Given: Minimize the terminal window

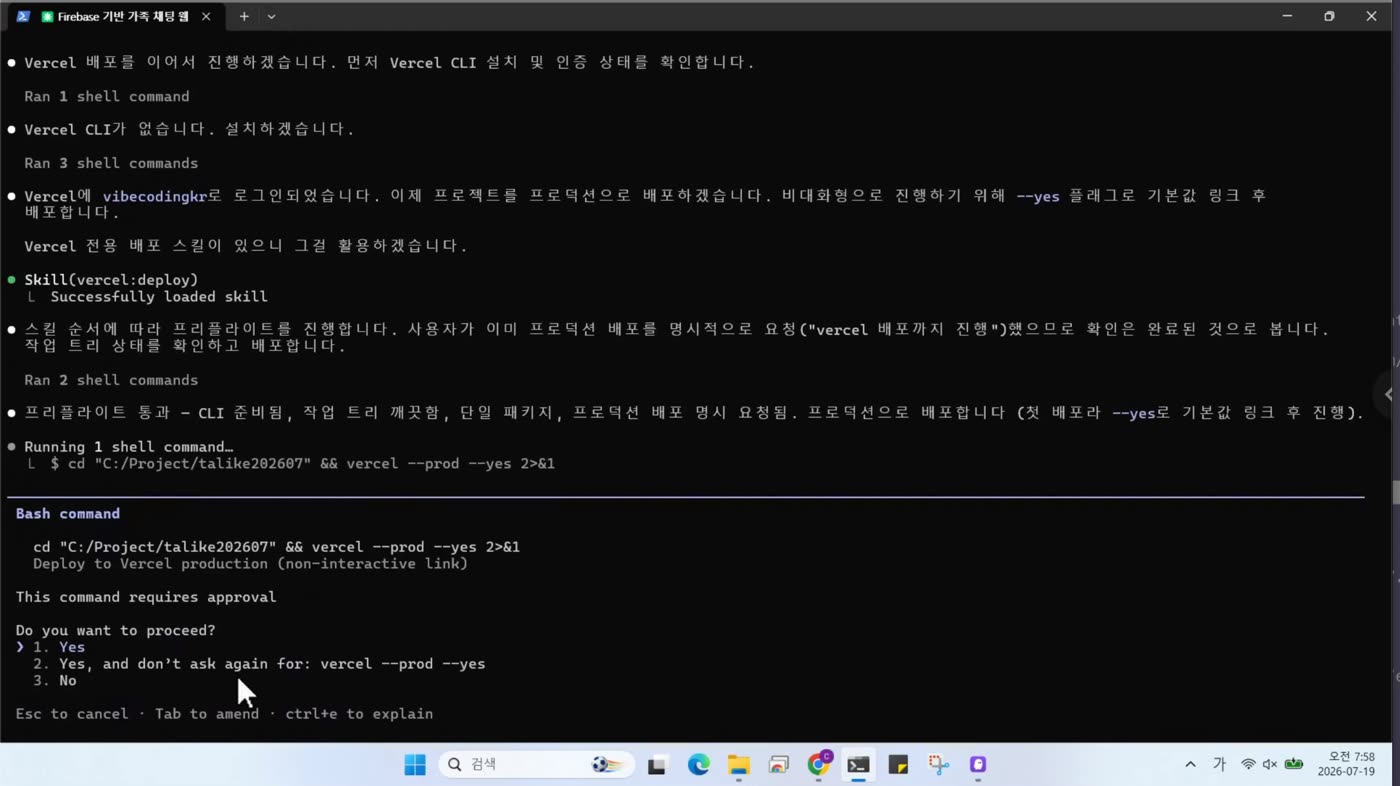Looking at the screenshot, I should coord(1287,16).
